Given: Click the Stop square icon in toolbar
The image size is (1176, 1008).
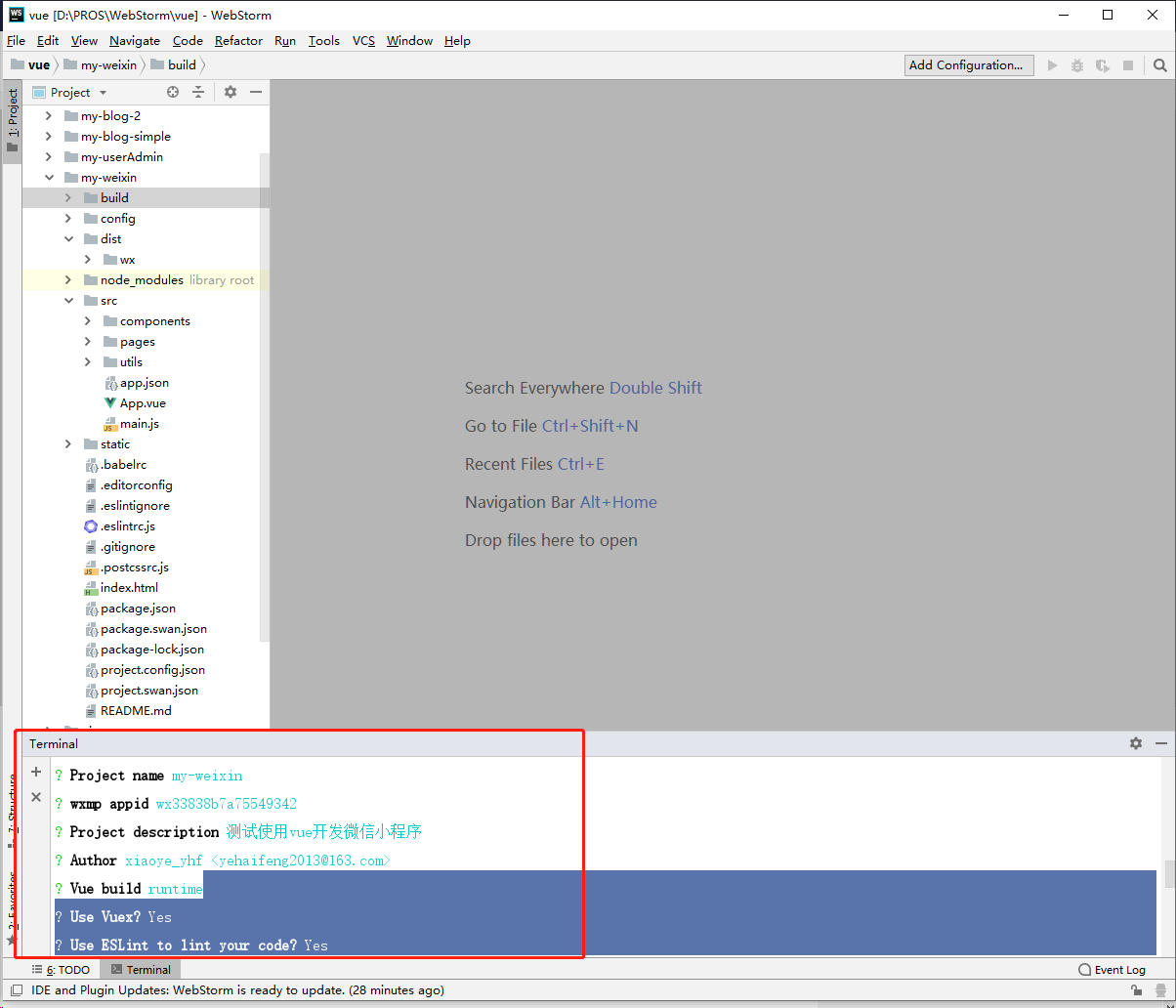Looking at the screenshot, I should tap(1128, 65).
